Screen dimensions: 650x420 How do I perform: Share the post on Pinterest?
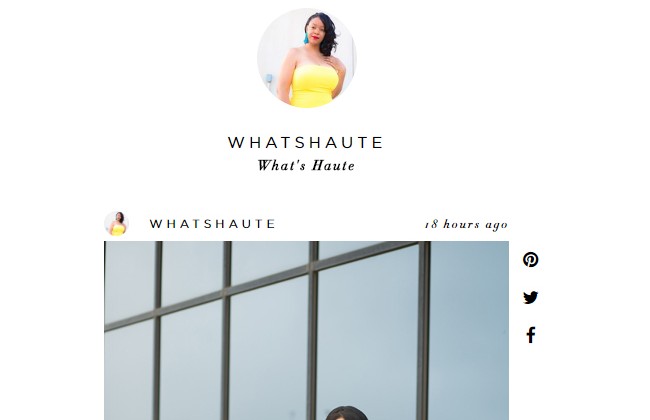[x=531, y=260]
